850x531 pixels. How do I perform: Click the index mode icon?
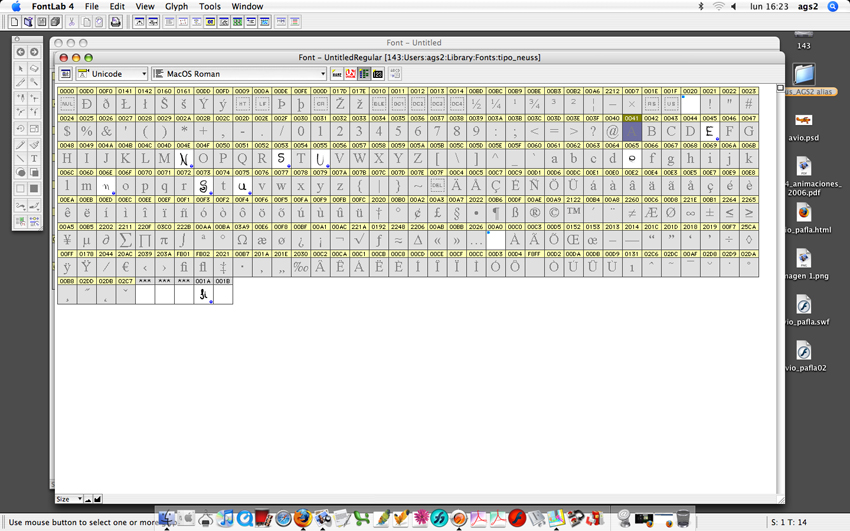pos(378,74)
